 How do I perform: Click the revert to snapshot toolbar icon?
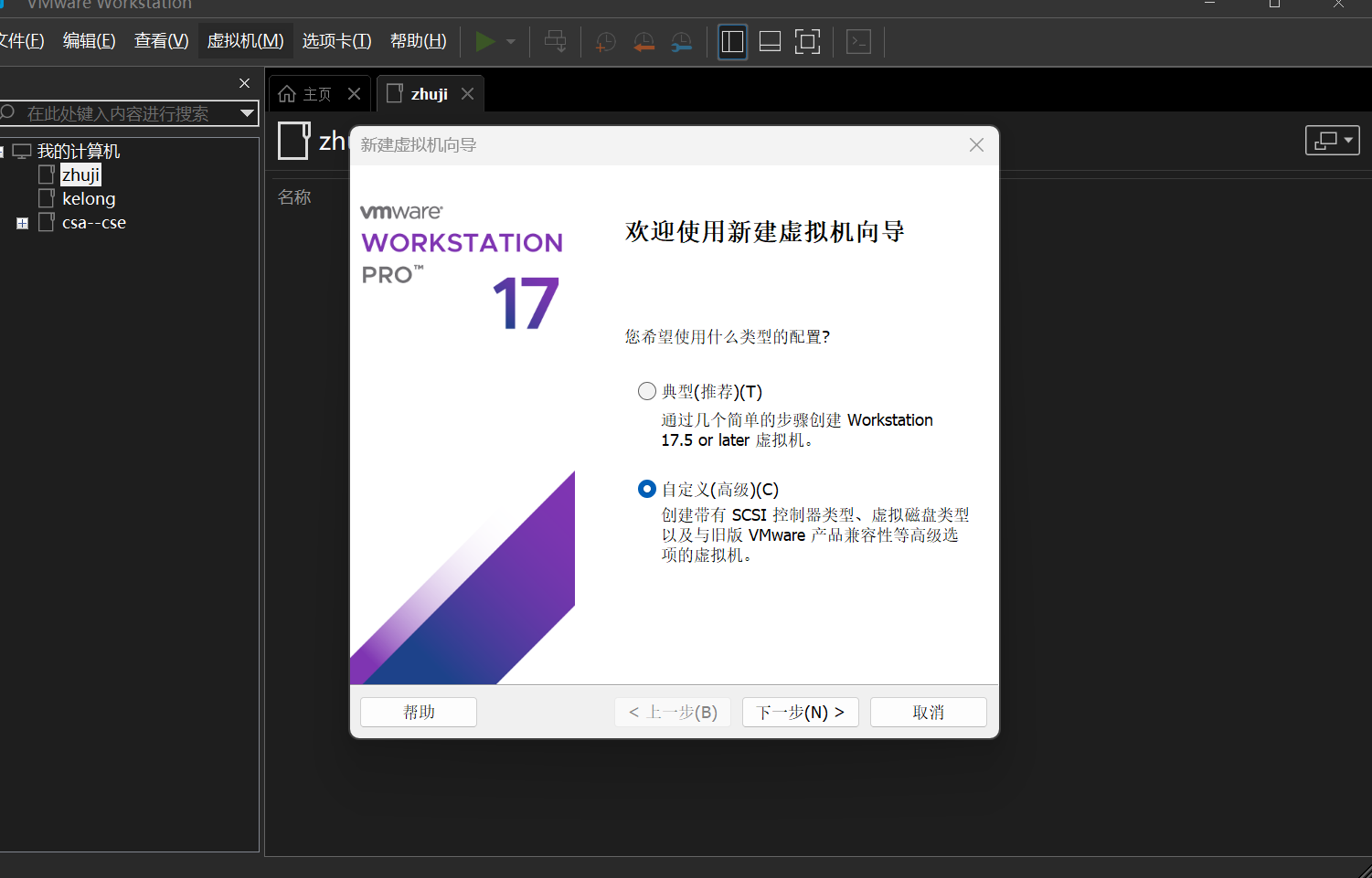643,42
